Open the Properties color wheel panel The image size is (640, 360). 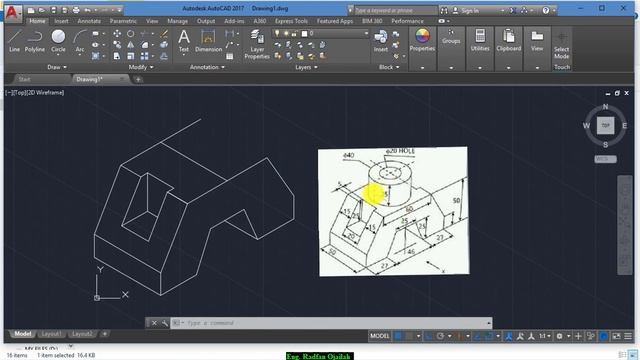(x=422, y=40)
